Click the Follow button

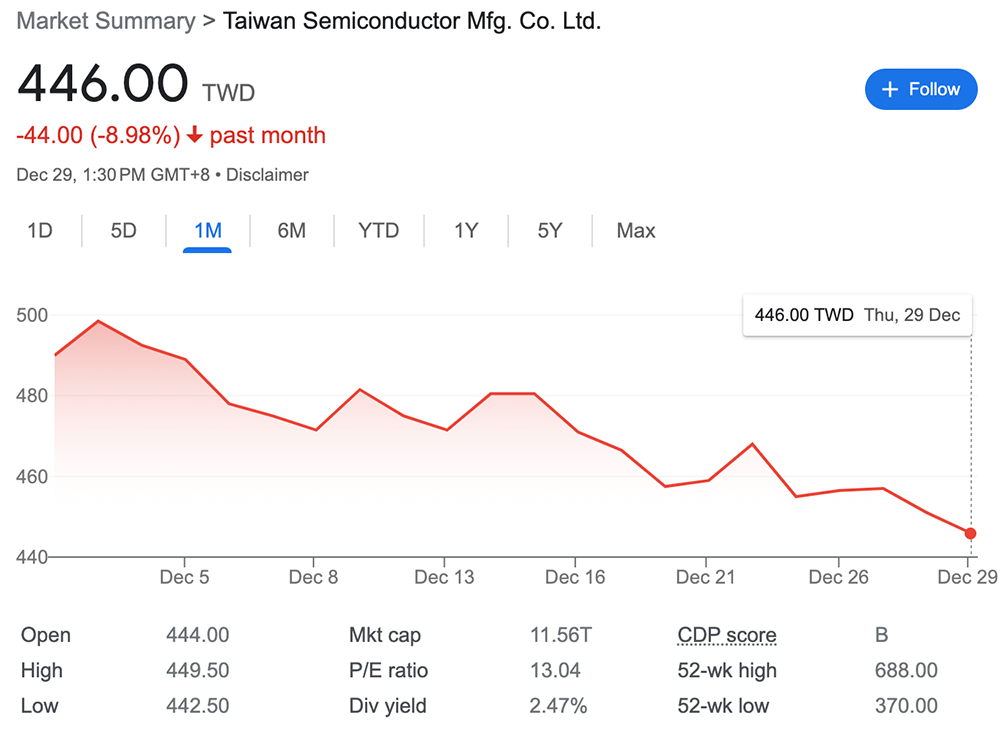tap(920, 89)
